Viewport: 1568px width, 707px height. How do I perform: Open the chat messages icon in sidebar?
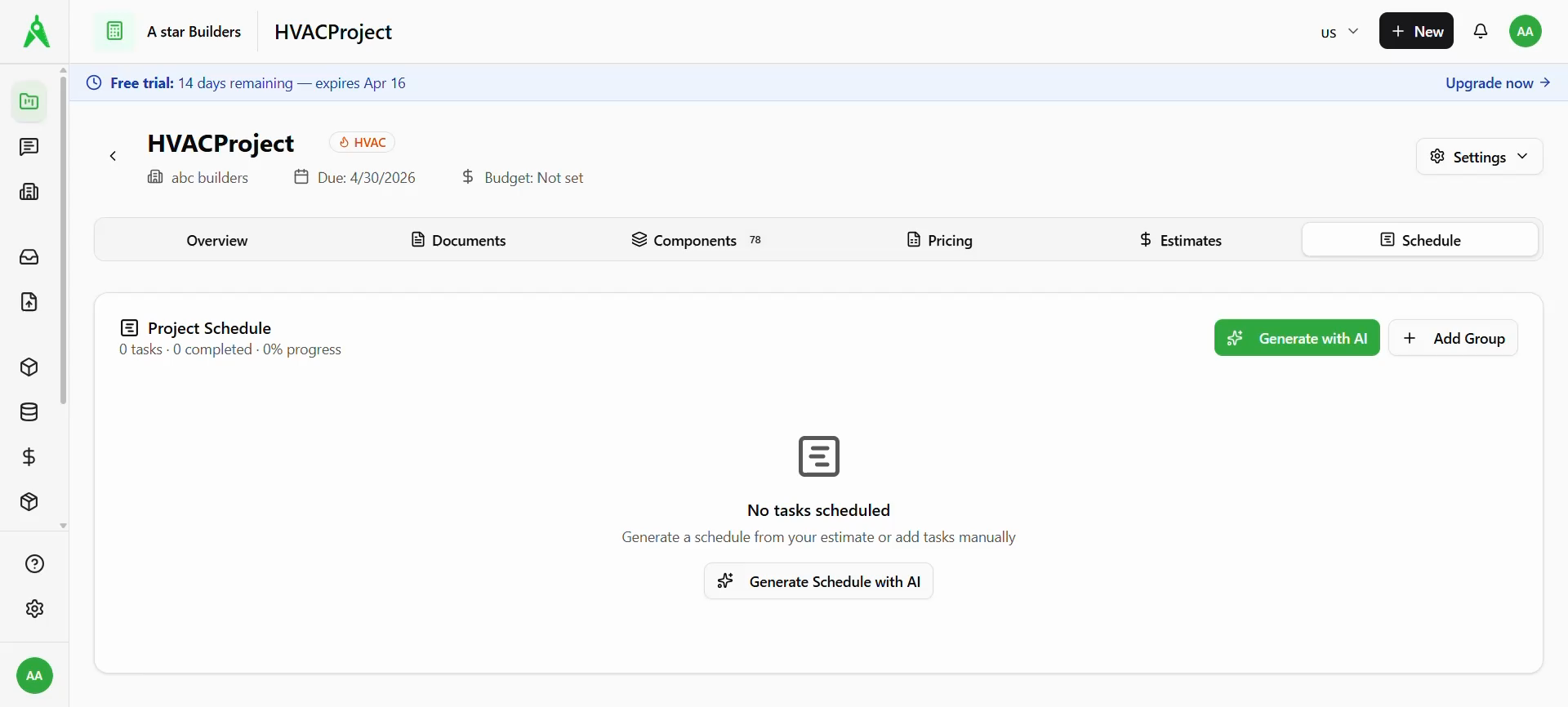pos(29,147)
